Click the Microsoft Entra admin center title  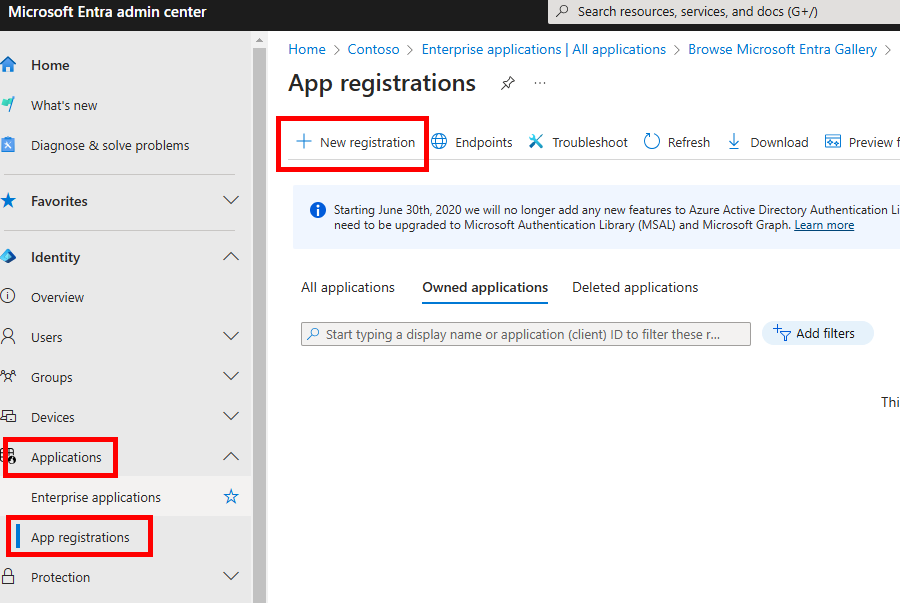pyautogui.click(x=107, y=11)
